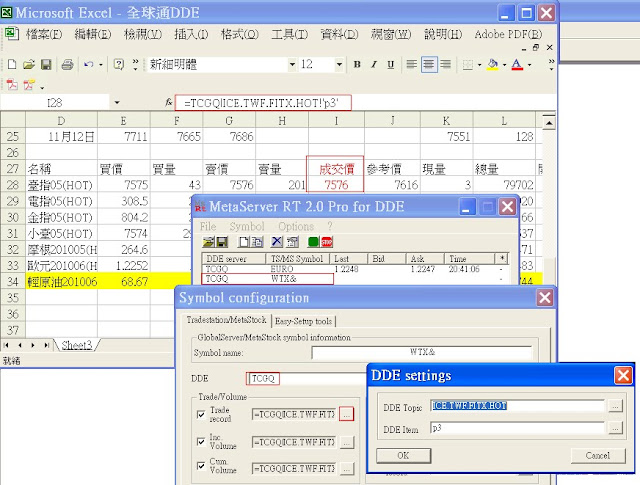
Task: Open the Undo history dropdown arrow
Action: [x=100, y=65]
